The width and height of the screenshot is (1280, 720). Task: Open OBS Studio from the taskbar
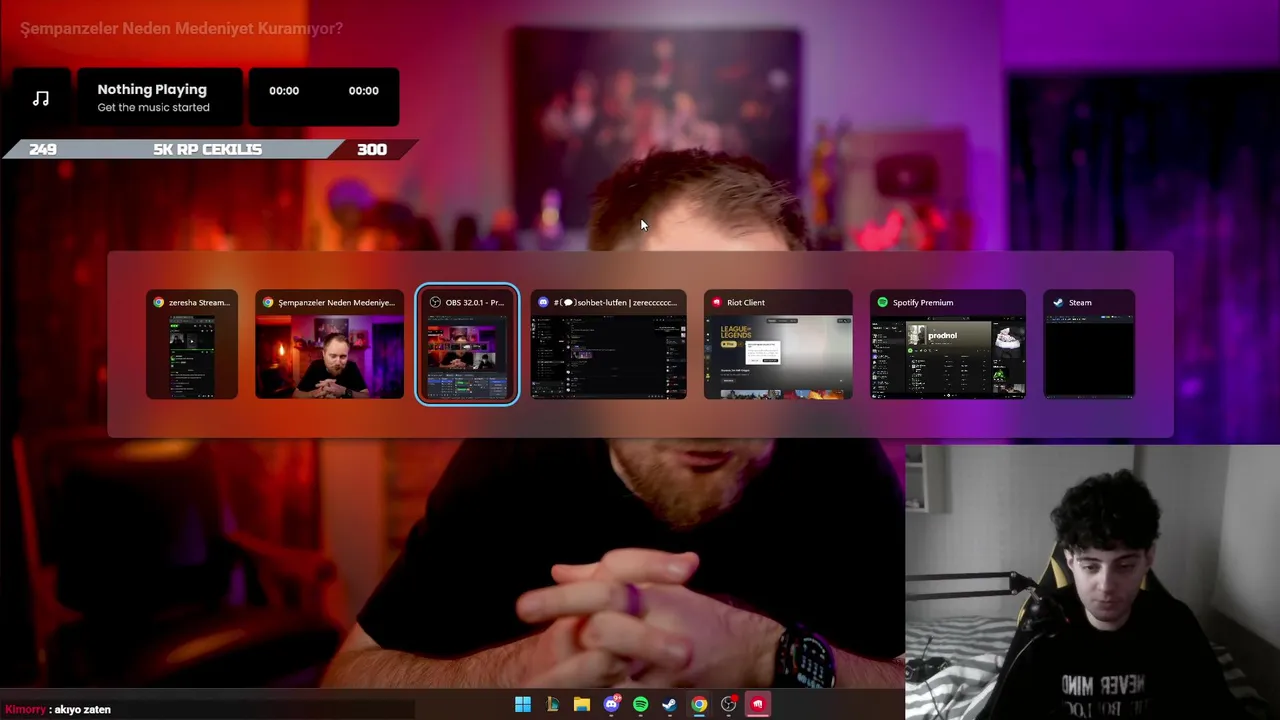pos(728,705)
